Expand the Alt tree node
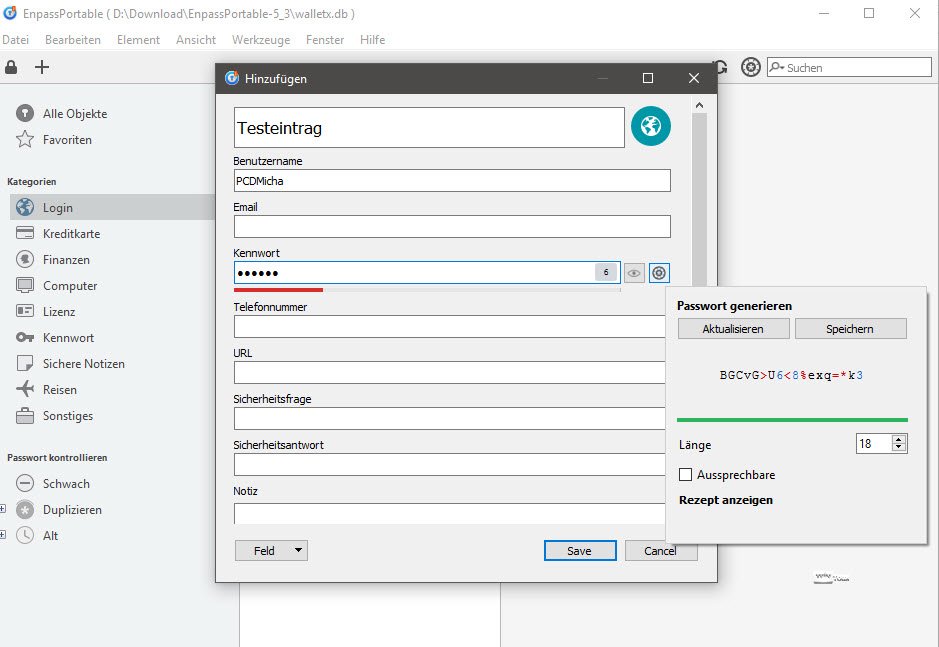 click(3, 536)
